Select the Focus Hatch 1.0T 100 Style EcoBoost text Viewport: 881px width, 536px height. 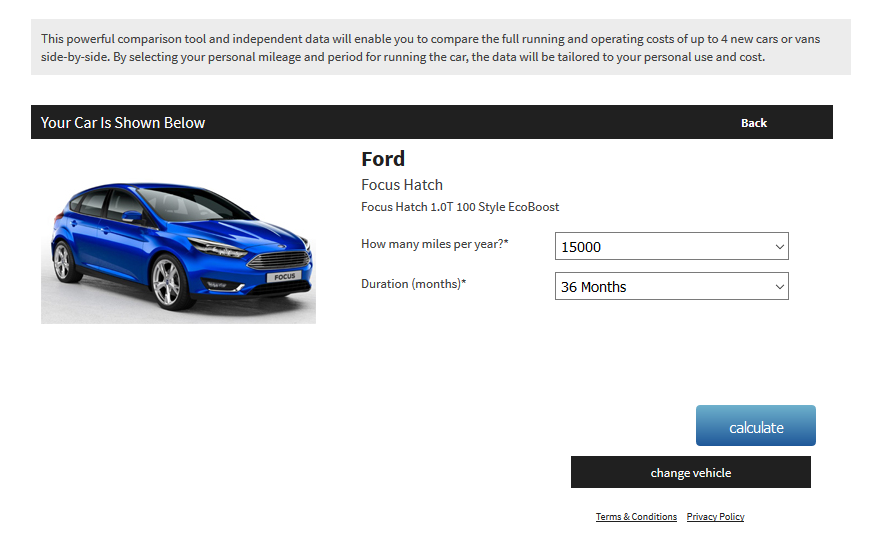coord(460,207)
